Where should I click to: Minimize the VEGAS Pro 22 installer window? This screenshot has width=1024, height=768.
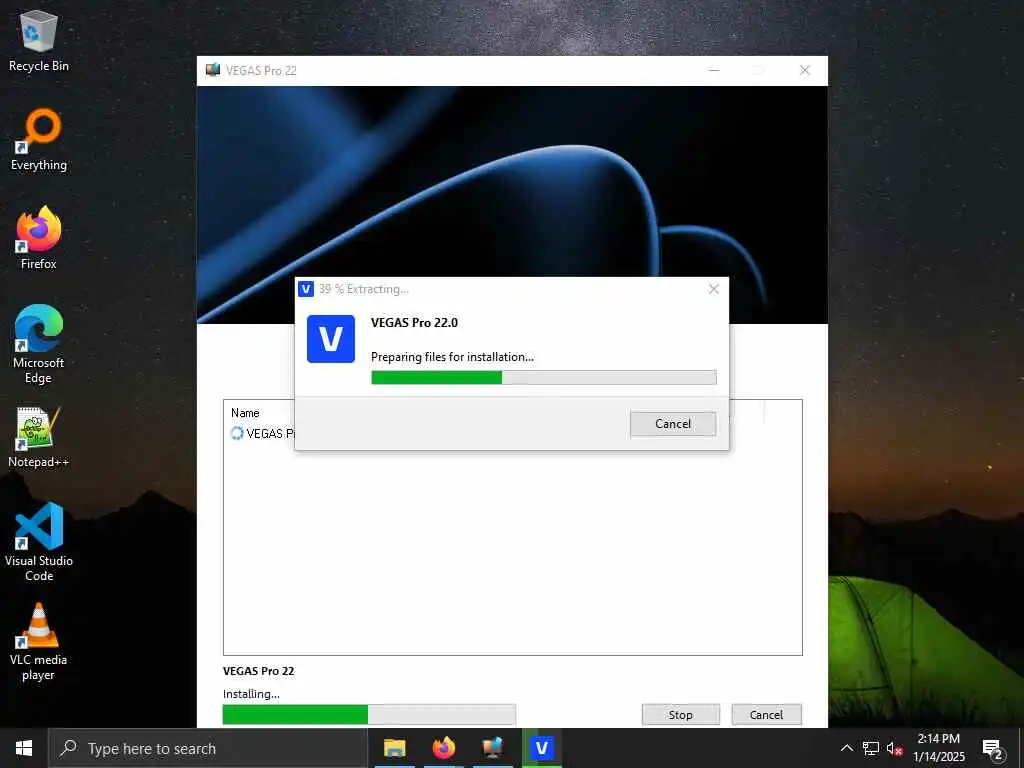714,70
